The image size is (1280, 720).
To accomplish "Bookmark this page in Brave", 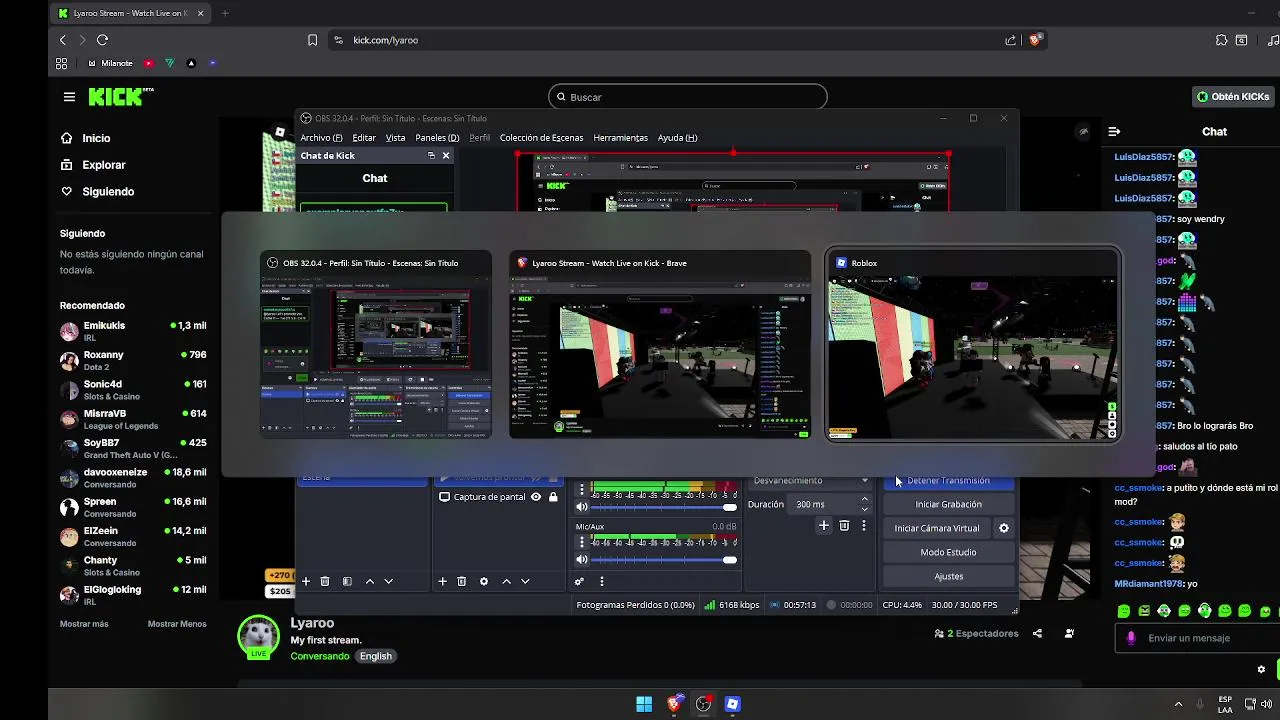I will point(312,40).
